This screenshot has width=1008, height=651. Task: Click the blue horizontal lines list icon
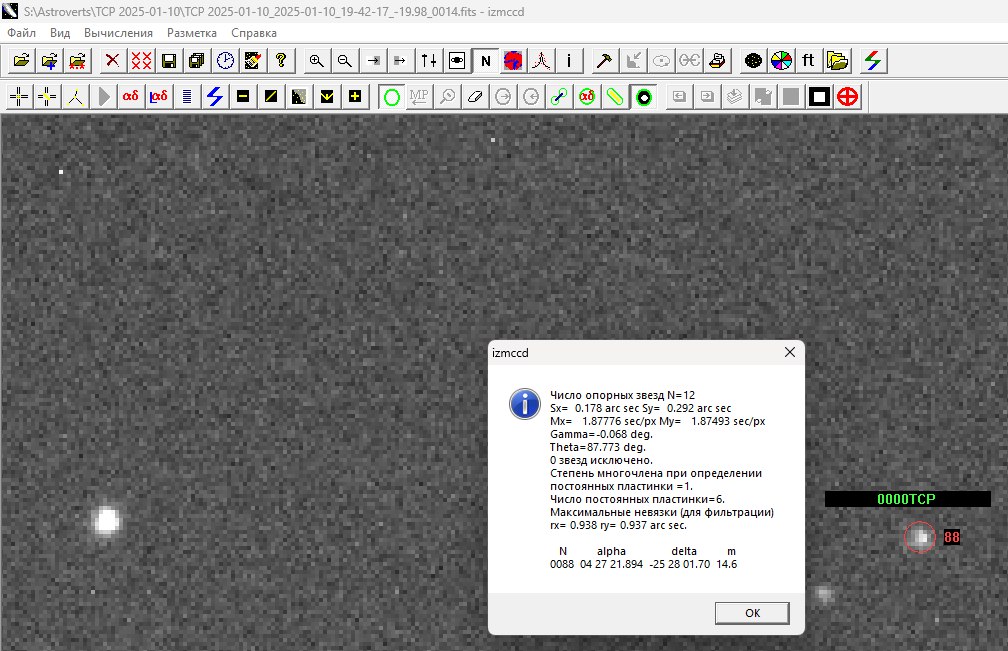coord(187,97)
